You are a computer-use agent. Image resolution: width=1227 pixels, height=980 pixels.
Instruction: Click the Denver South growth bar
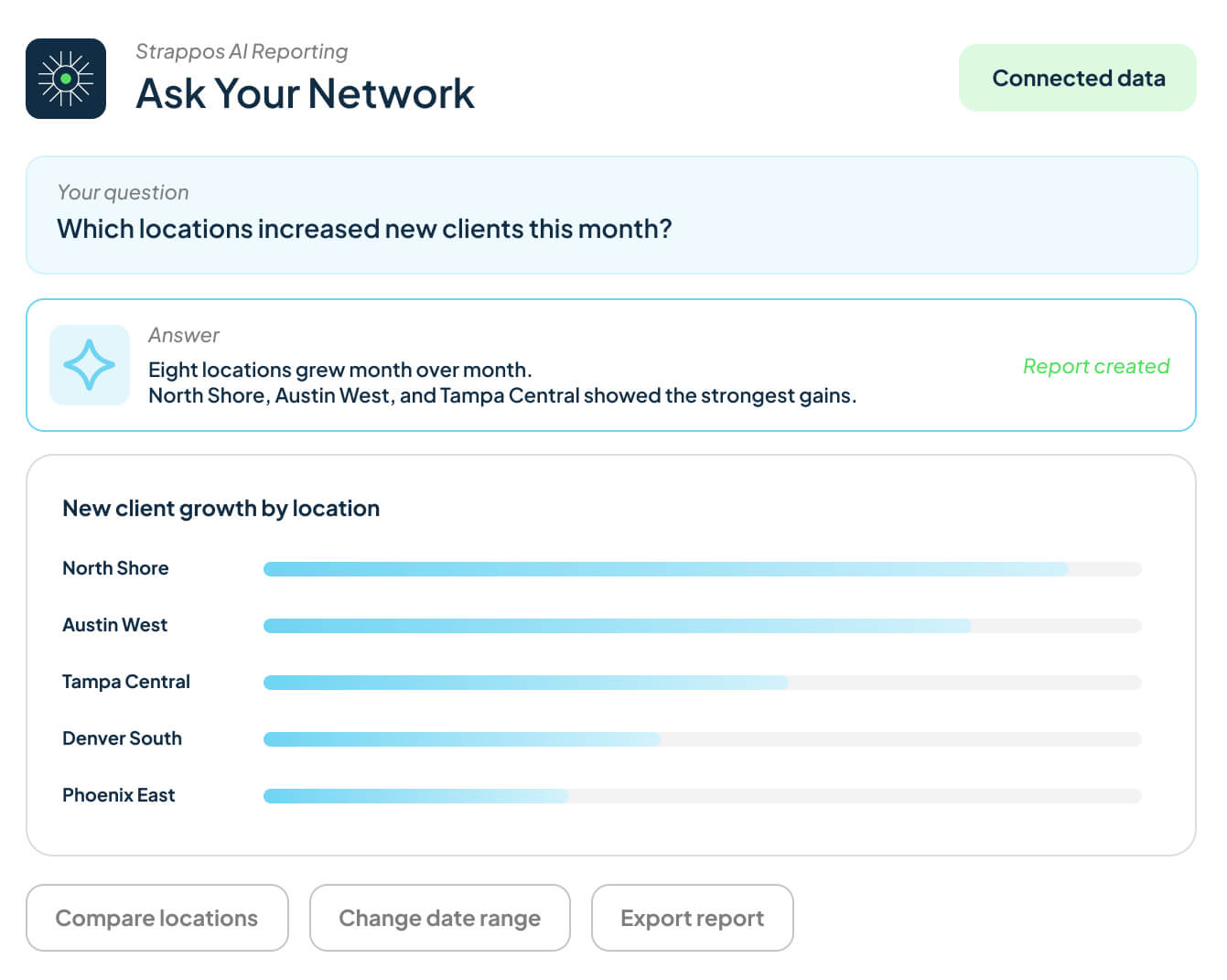point(703,739)
